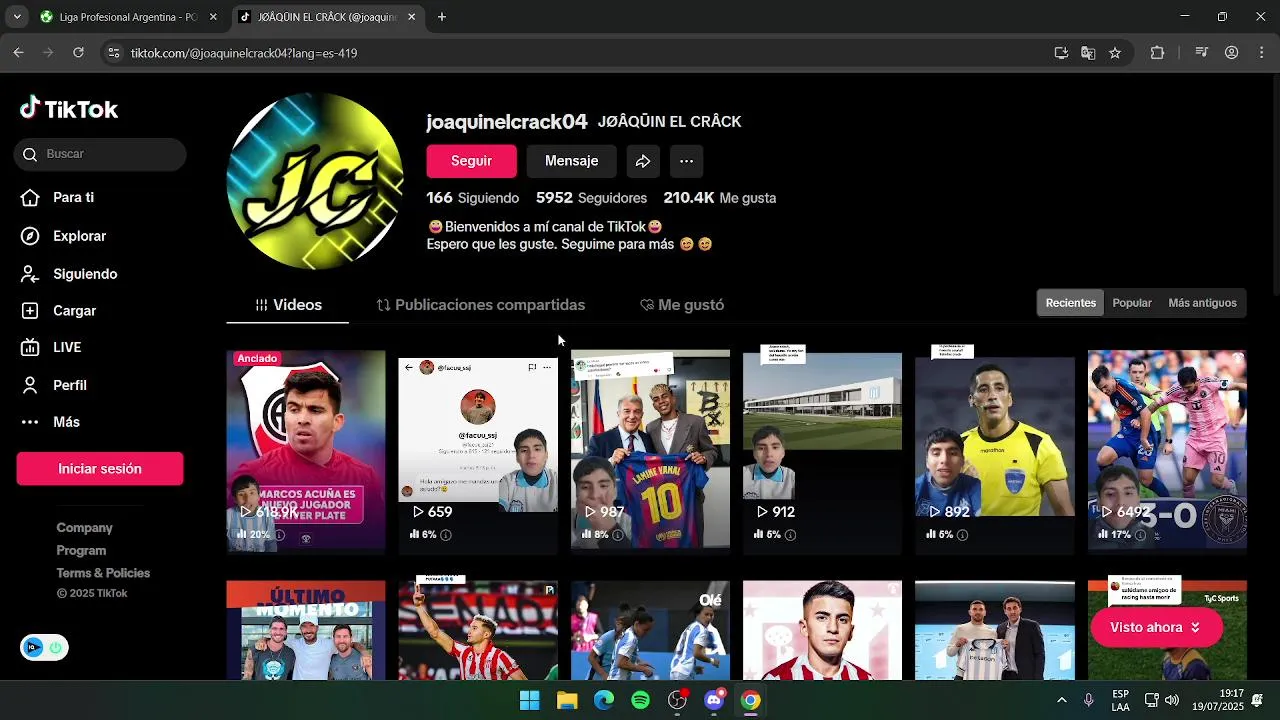Screen dimensions: 1280x720
Task: Install app icon in the address bar
Action: pos(1061,53)
